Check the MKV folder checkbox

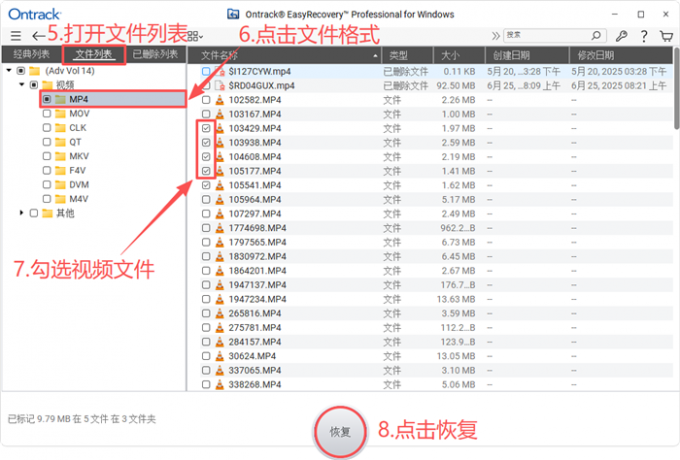[x=47, y=156]
